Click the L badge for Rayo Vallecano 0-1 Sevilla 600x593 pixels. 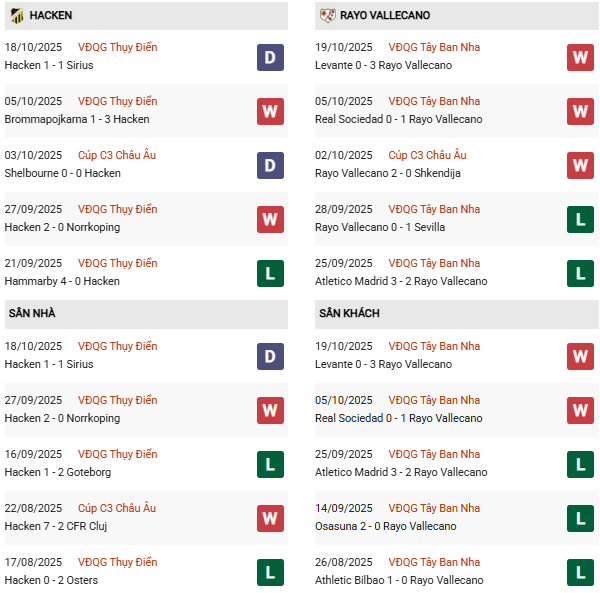click(x=580, y=218)
